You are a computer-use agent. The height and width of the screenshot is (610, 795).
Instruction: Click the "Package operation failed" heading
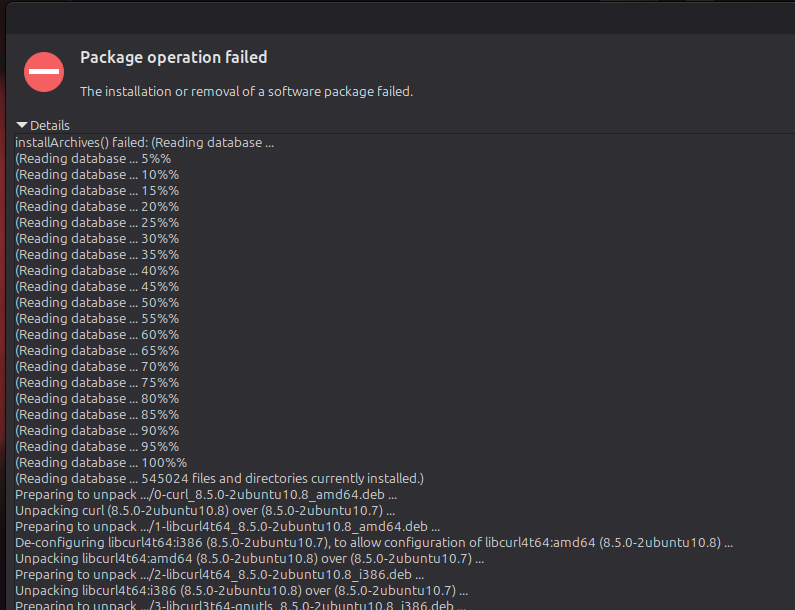click(x=173, y=58)
